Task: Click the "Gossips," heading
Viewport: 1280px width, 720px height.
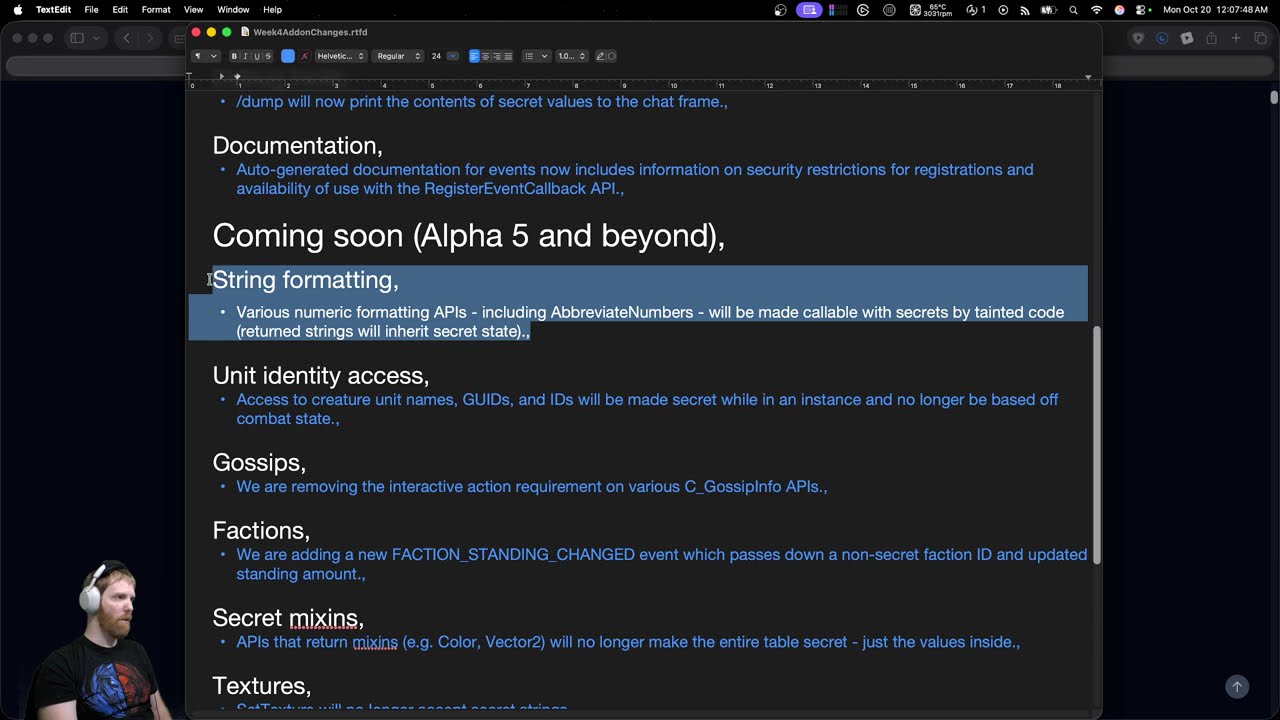Action: click(259, 463)
